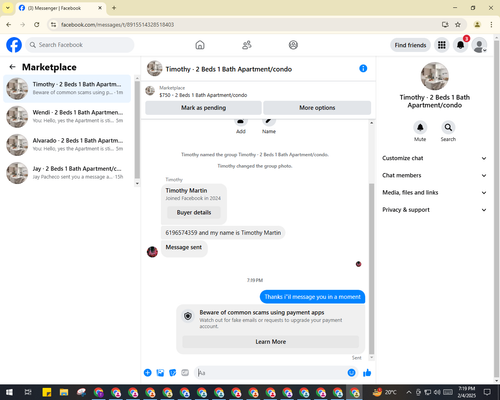Viewport: 500px width, 400px height.
Task: Open the Friends icon in top navigation
Action: (x=247, y=45)
